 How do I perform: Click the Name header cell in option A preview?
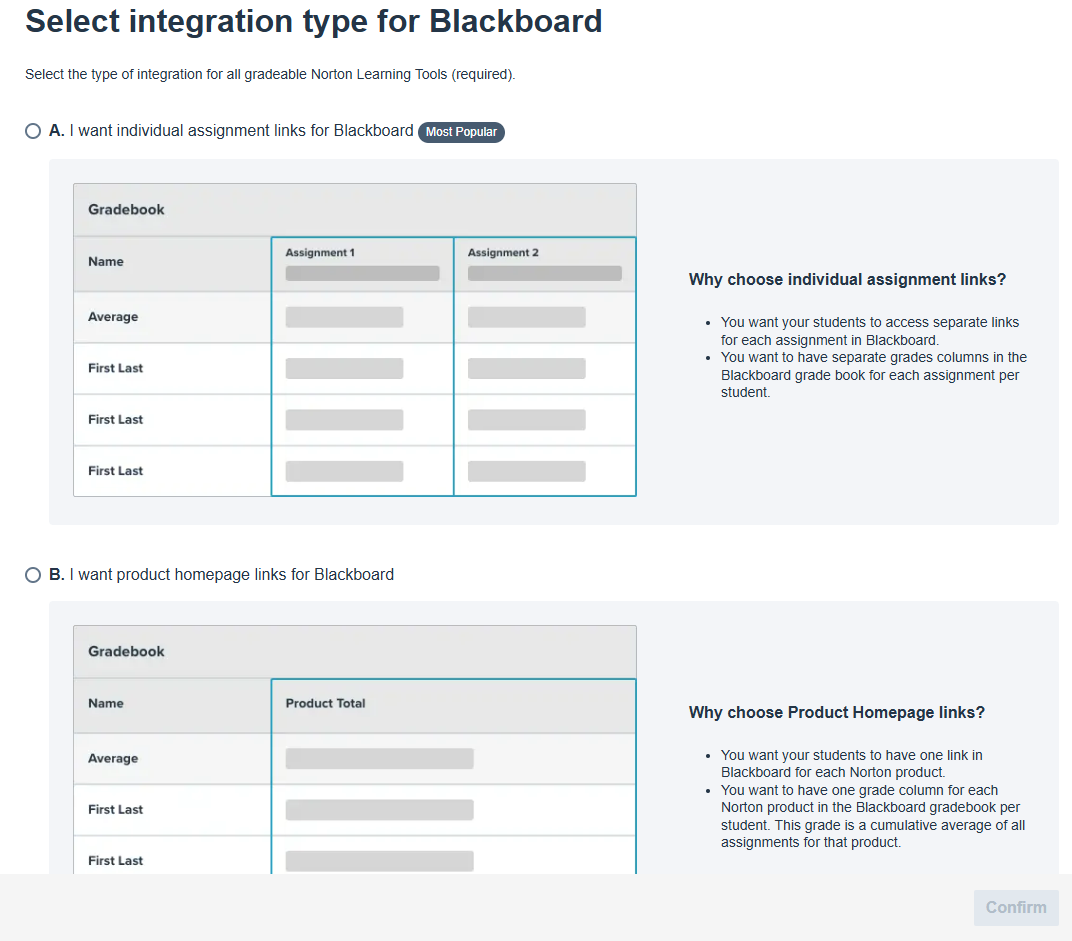[x=105, y=263]
